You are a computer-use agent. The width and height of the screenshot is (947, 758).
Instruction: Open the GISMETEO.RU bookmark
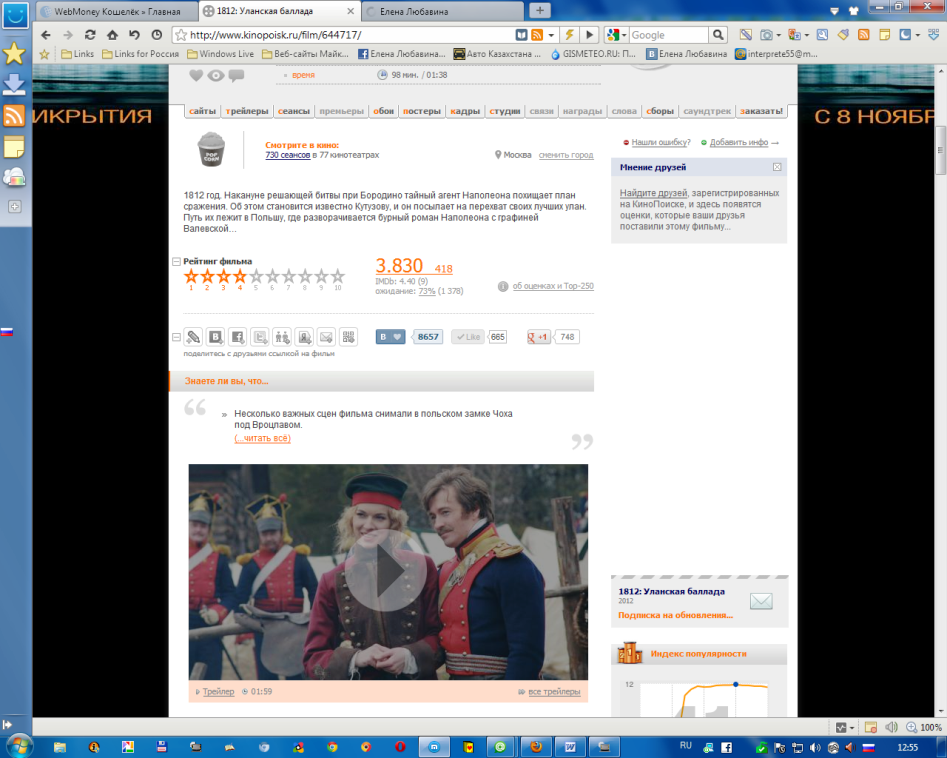pyautogui.click(x=592, y=54)
